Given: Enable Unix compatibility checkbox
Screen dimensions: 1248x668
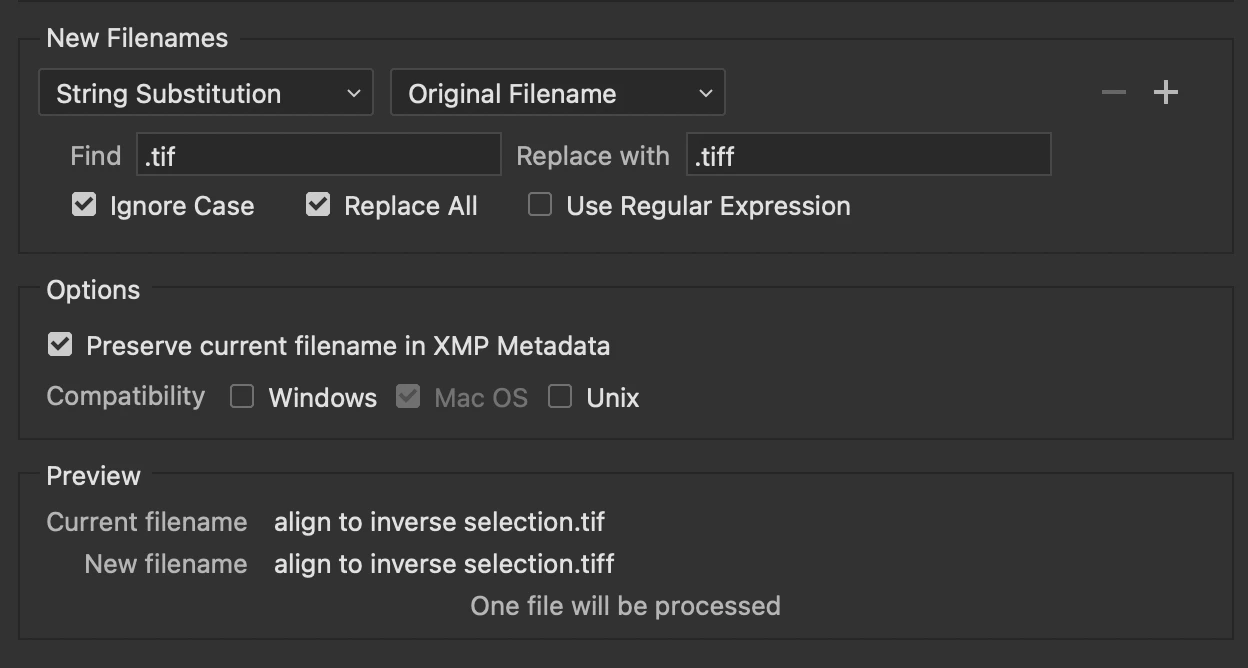Looking at the screenshot, I should pos(560,397).
